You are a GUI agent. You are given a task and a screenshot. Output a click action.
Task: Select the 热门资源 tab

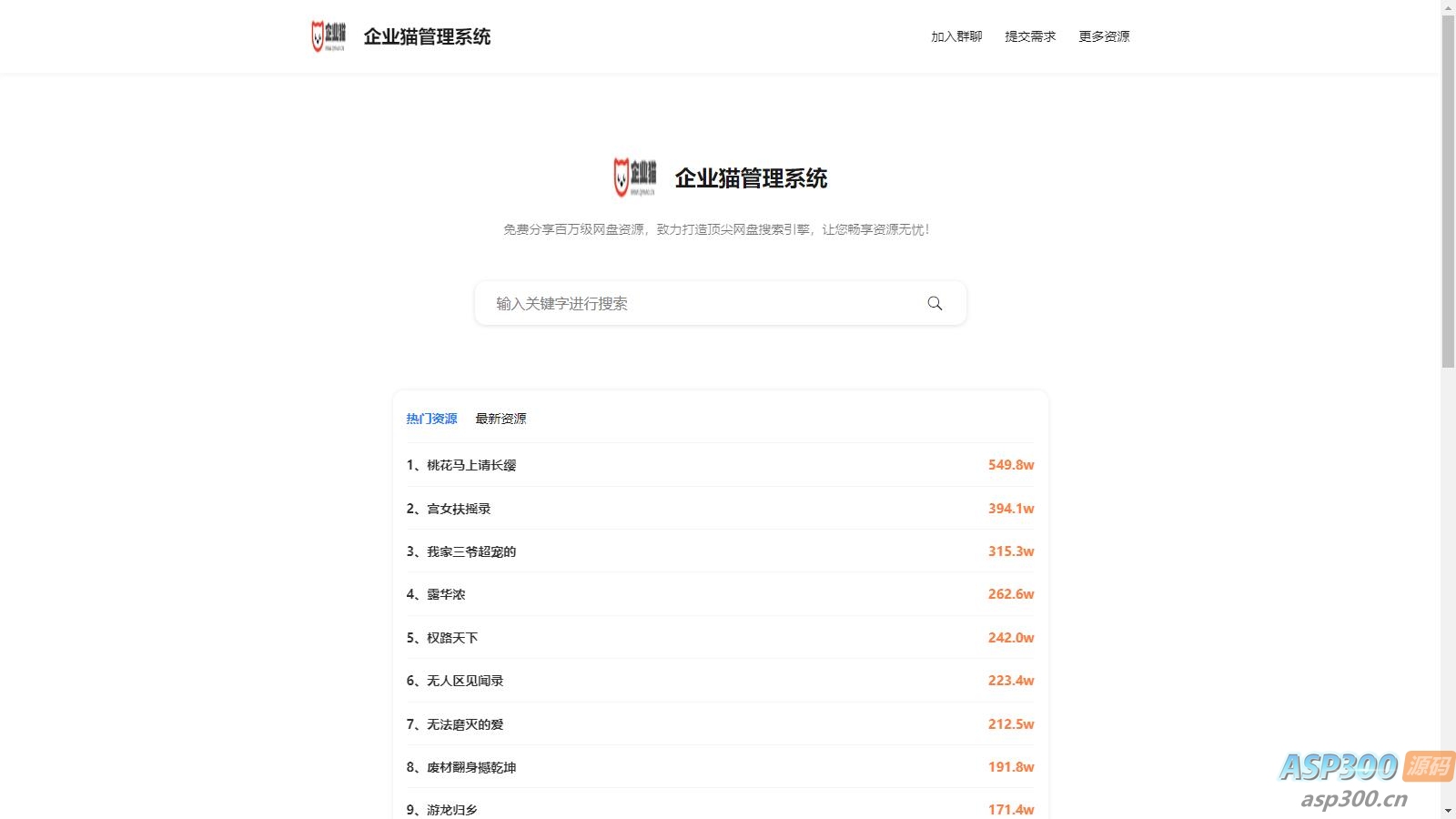tap(431, 419)
